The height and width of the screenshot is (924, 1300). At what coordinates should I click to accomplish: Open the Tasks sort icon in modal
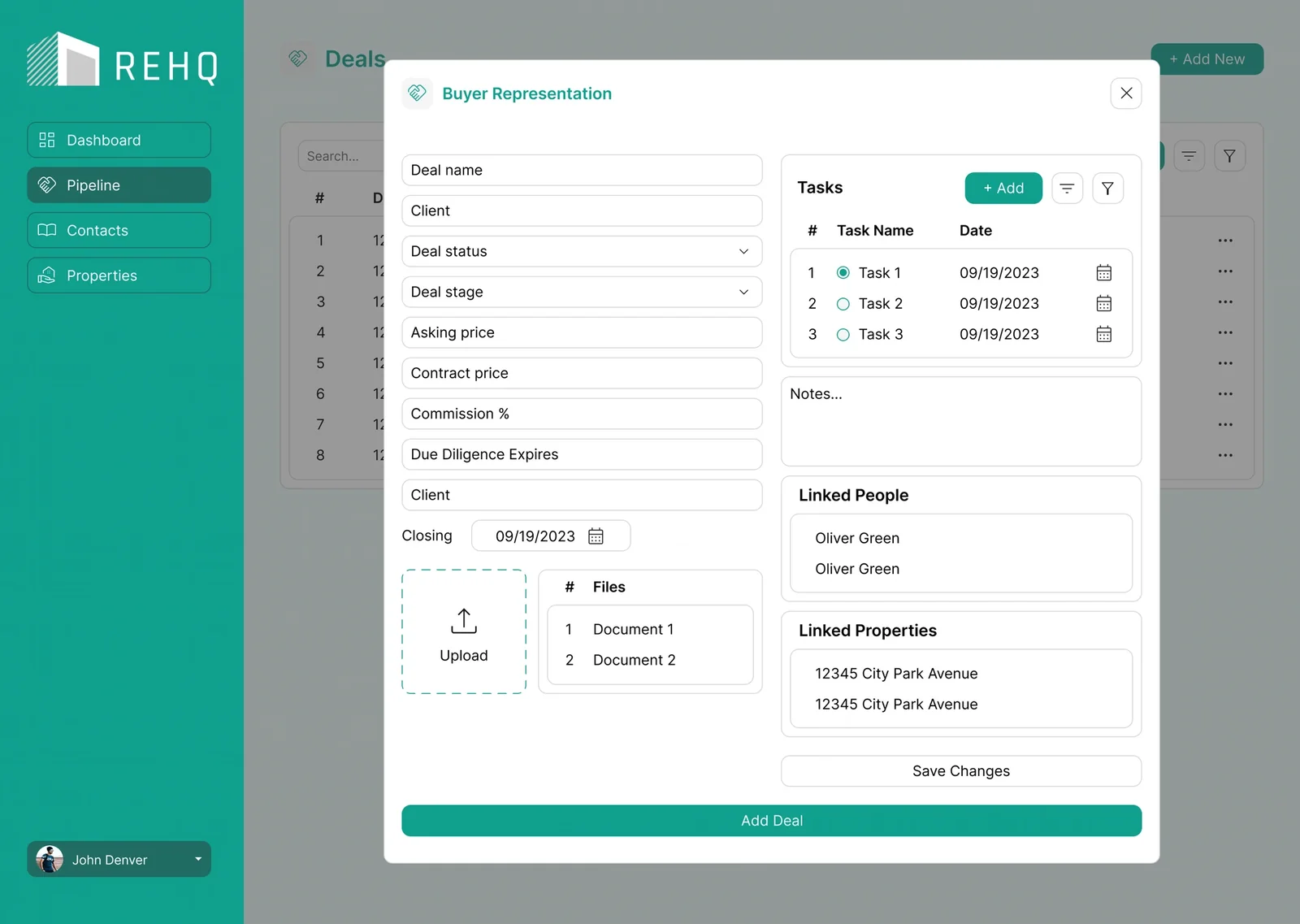tap(1067, 188)
